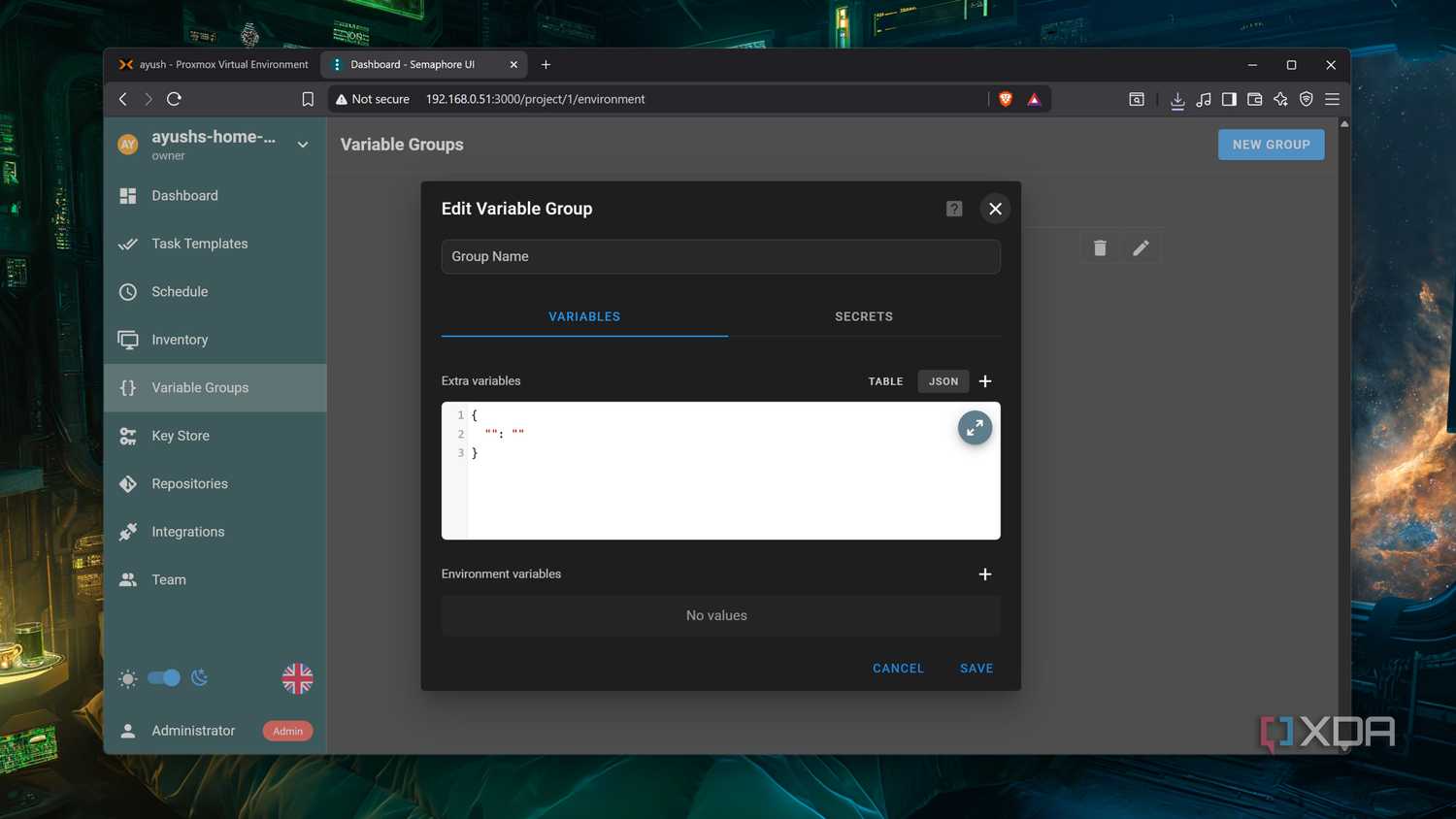Click the CANCEL button
This screenshot has width=1456, height=819.
(898, 669)
